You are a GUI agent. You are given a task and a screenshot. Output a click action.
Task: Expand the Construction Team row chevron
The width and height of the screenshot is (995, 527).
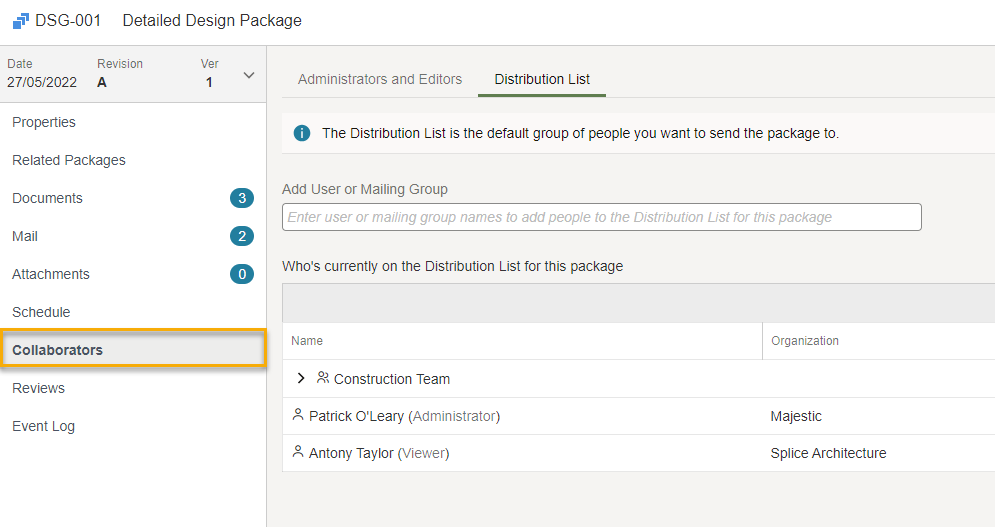[x=301, y=378]
